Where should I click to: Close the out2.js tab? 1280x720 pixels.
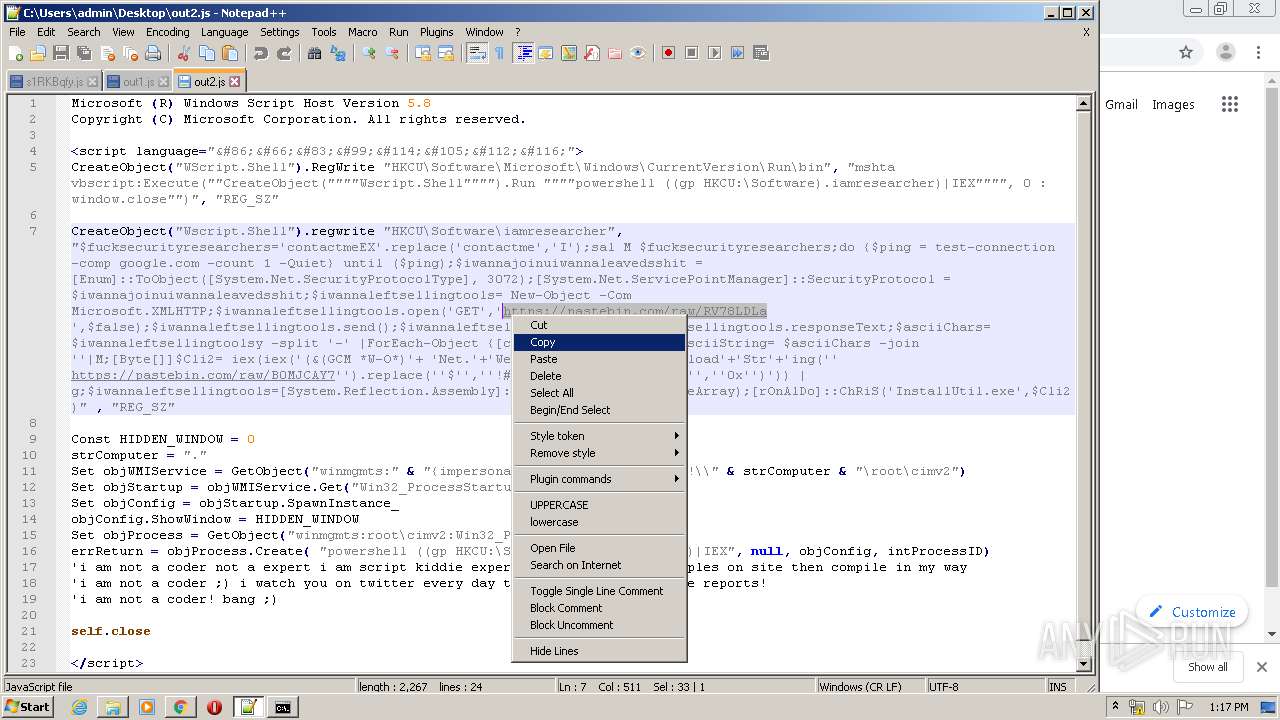(x=235, y=81)
